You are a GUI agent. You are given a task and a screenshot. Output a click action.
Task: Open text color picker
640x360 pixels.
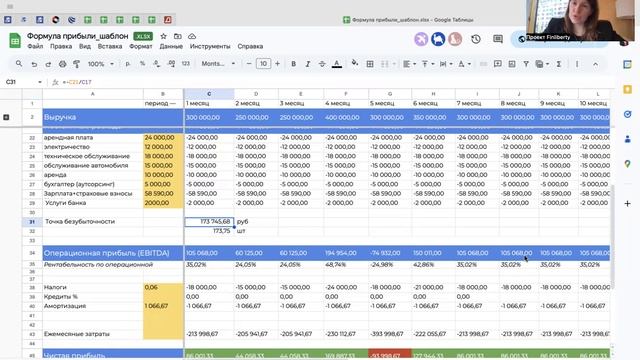click(337, 64)
